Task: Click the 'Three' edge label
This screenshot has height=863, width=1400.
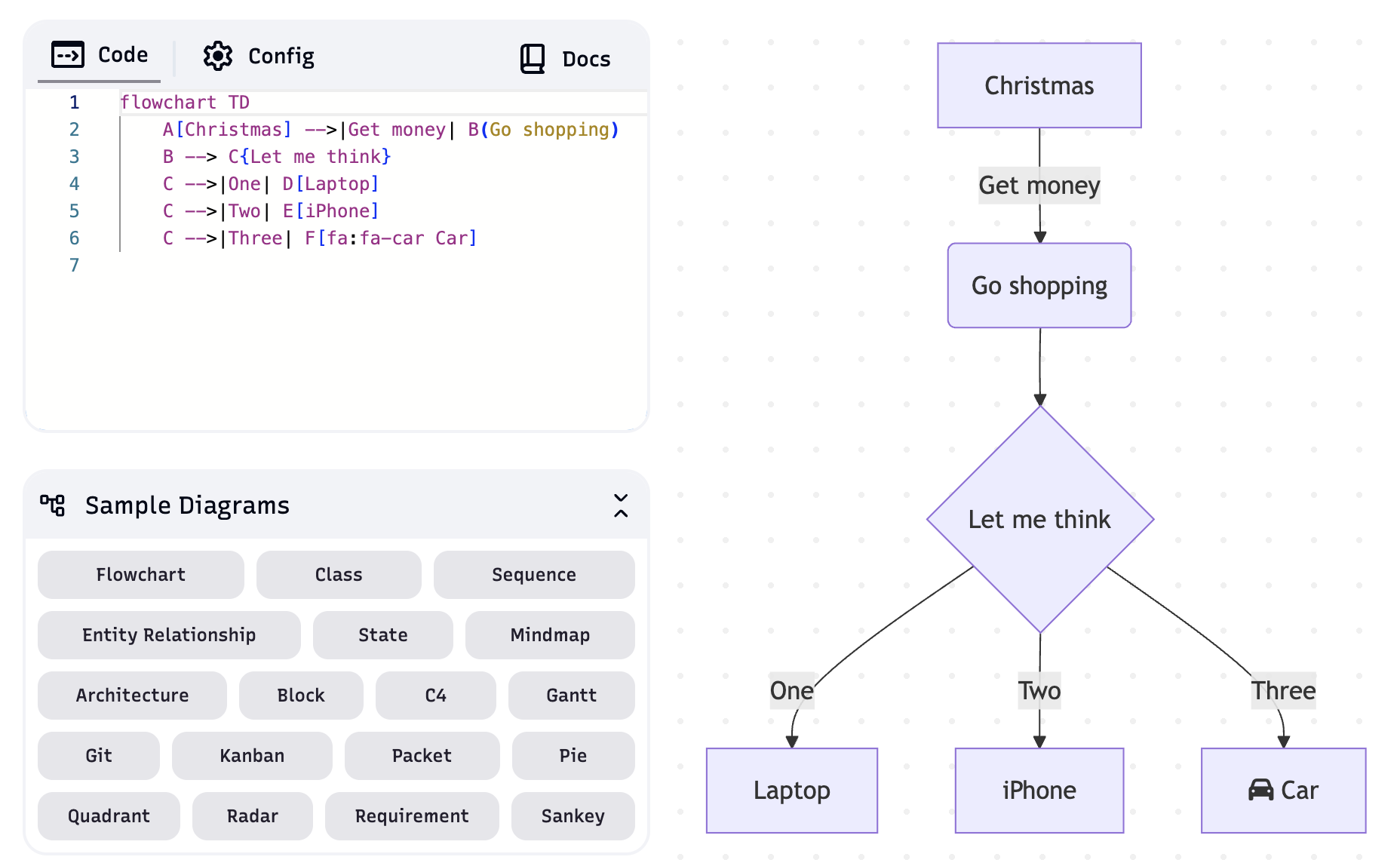Action: (1284, 690)
